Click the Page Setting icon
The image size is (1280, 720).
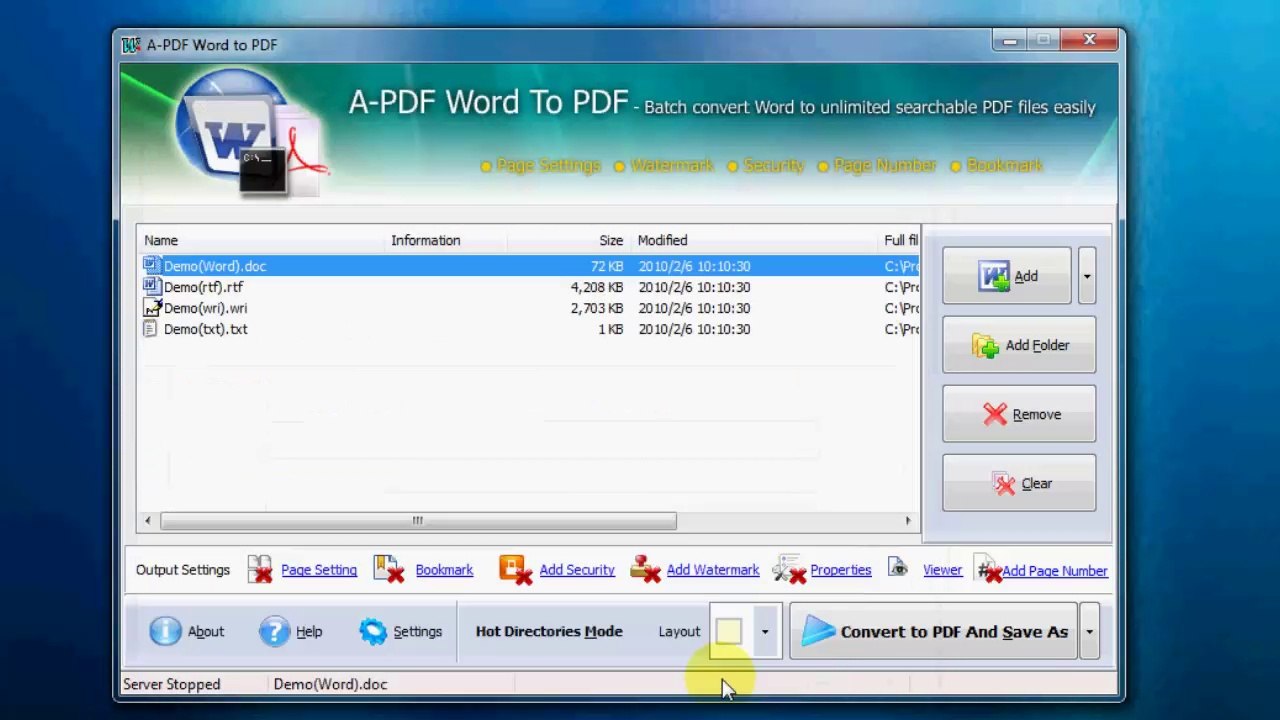point(260,570)
